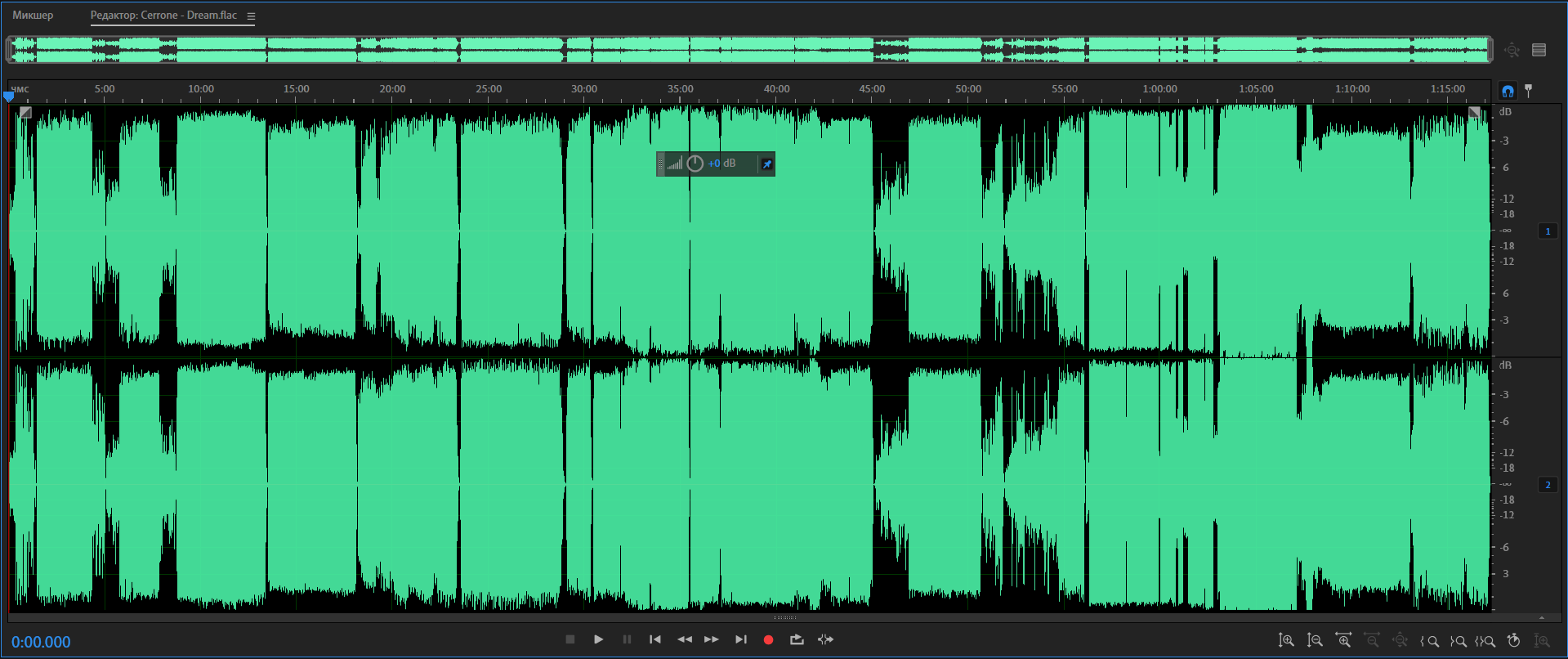Move playhead to previous marker
Viewport: 1568px width, 659px height.
coord(654,639)
